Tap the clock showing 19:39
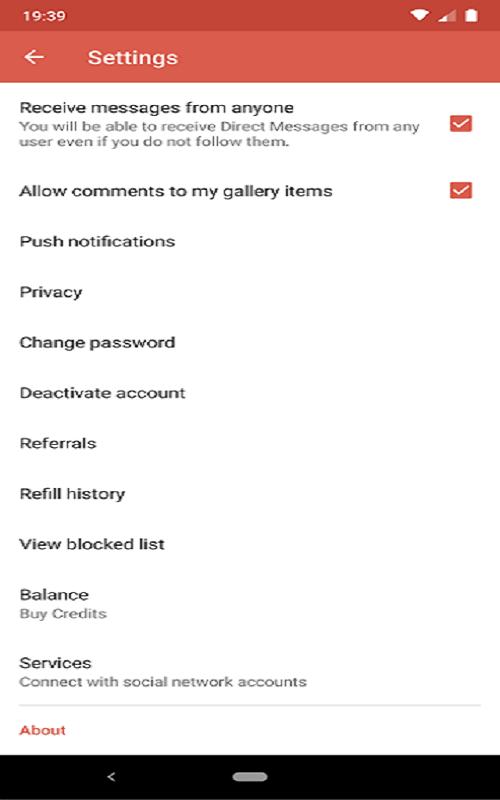Viewport: 500px width, 800px height. click(44, 16)
